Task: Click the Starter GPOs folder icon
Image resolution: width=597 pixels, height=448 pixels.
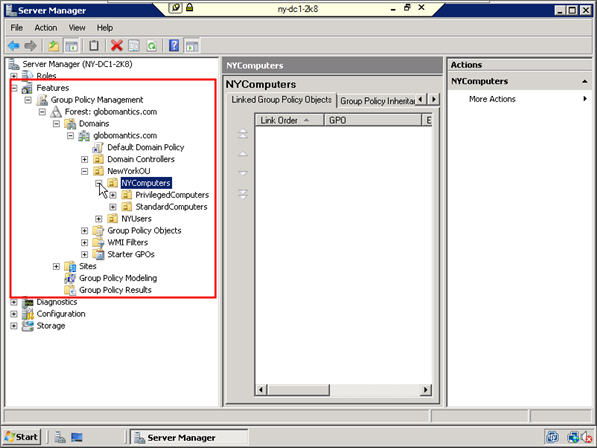Action: [x=98, y=254]
